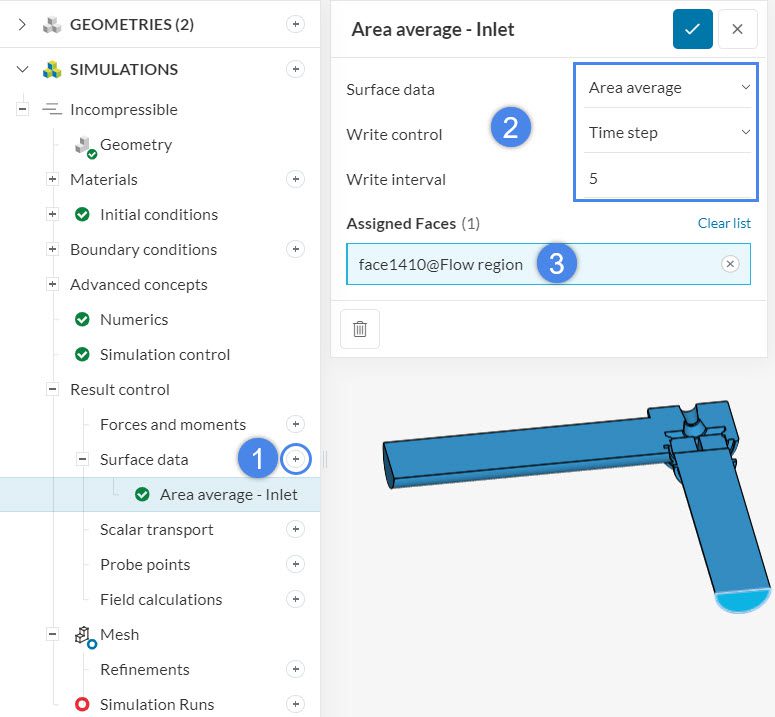
Task: Add a mesh refinement with plus icon
Action: coord(295,669)
